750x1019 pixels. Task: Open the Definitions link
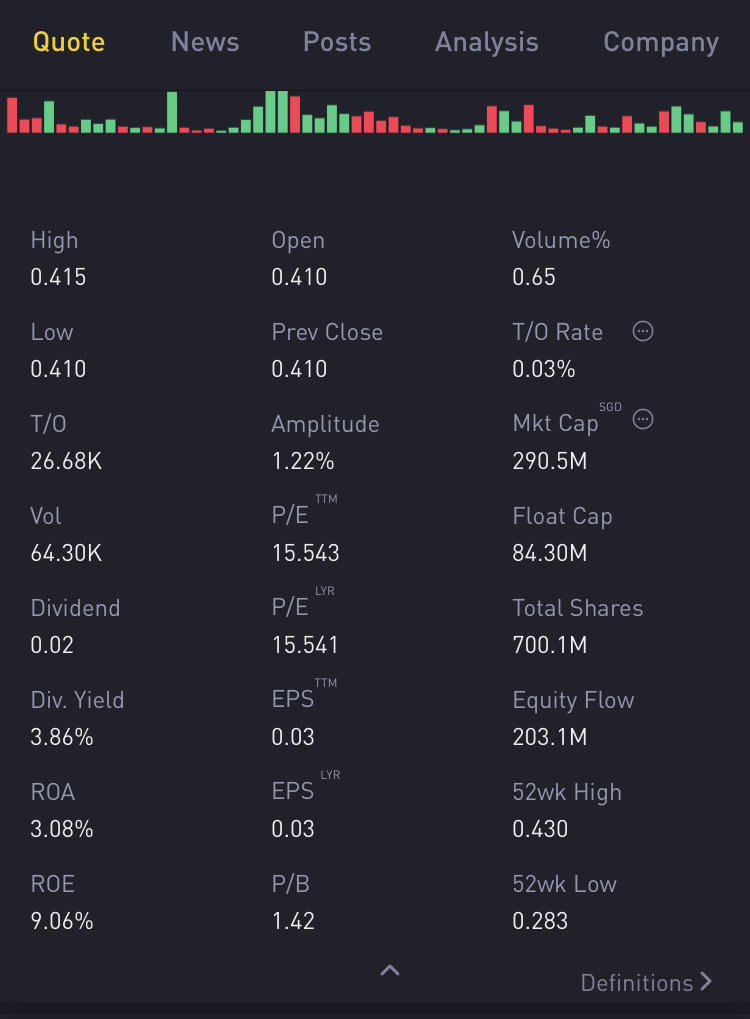click(637, 982)
